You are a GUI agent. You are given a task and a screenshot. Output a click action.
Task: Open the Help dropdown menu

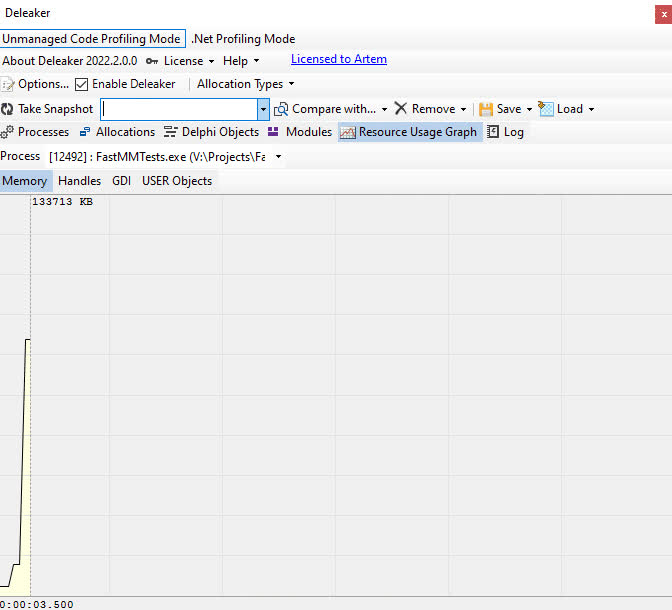click(x=256, y=61)
